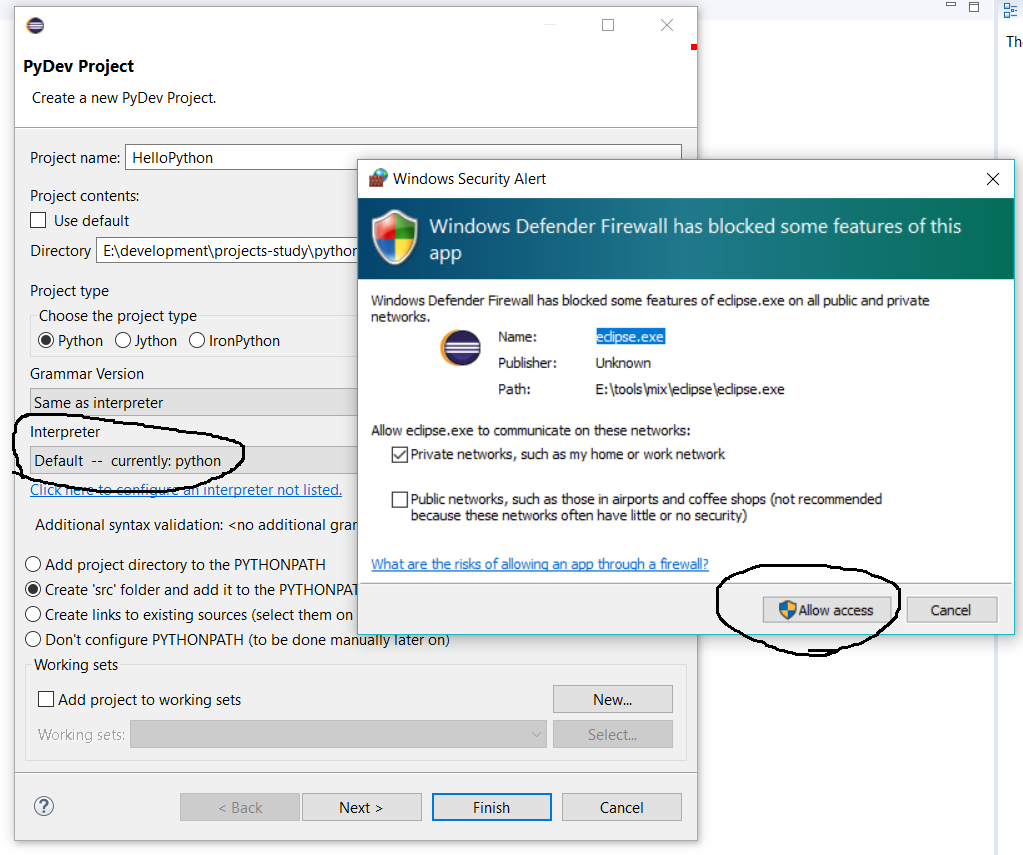
Task: Open firewall risks help link
Action: 540,564
